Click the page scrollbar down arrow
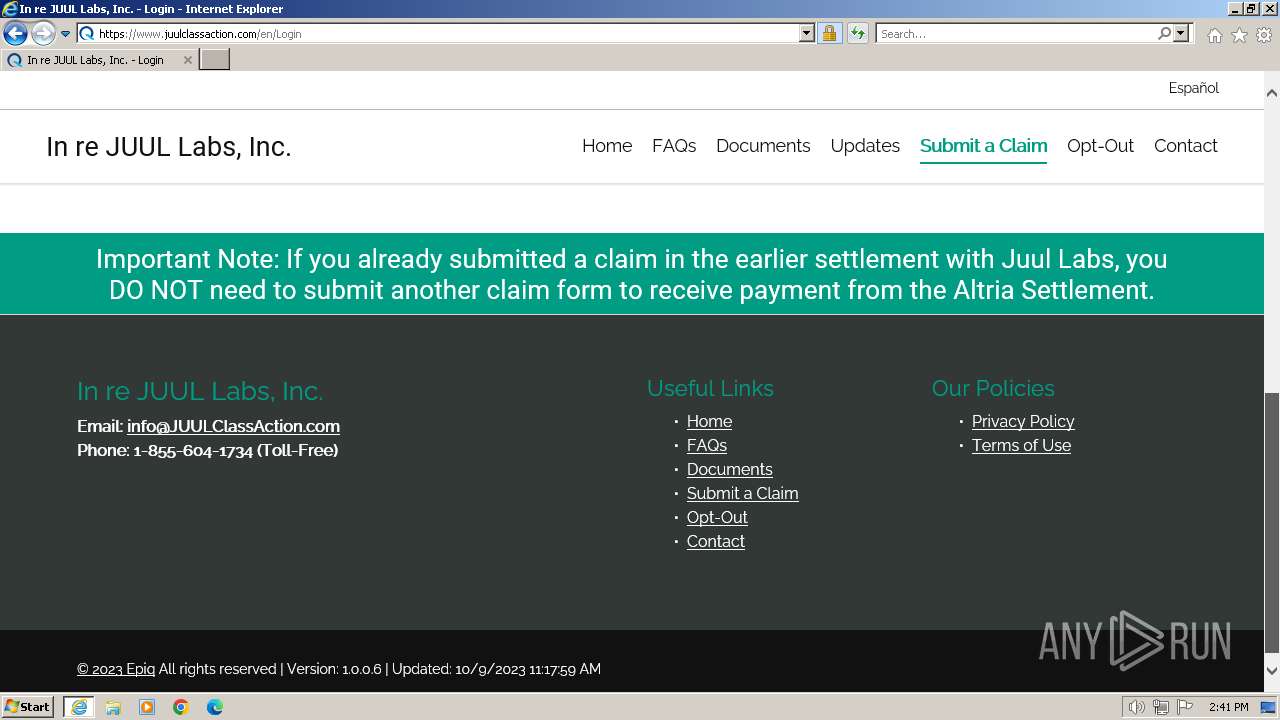The height and width of the screenshot is (720, 1280). coord(1271,671)
